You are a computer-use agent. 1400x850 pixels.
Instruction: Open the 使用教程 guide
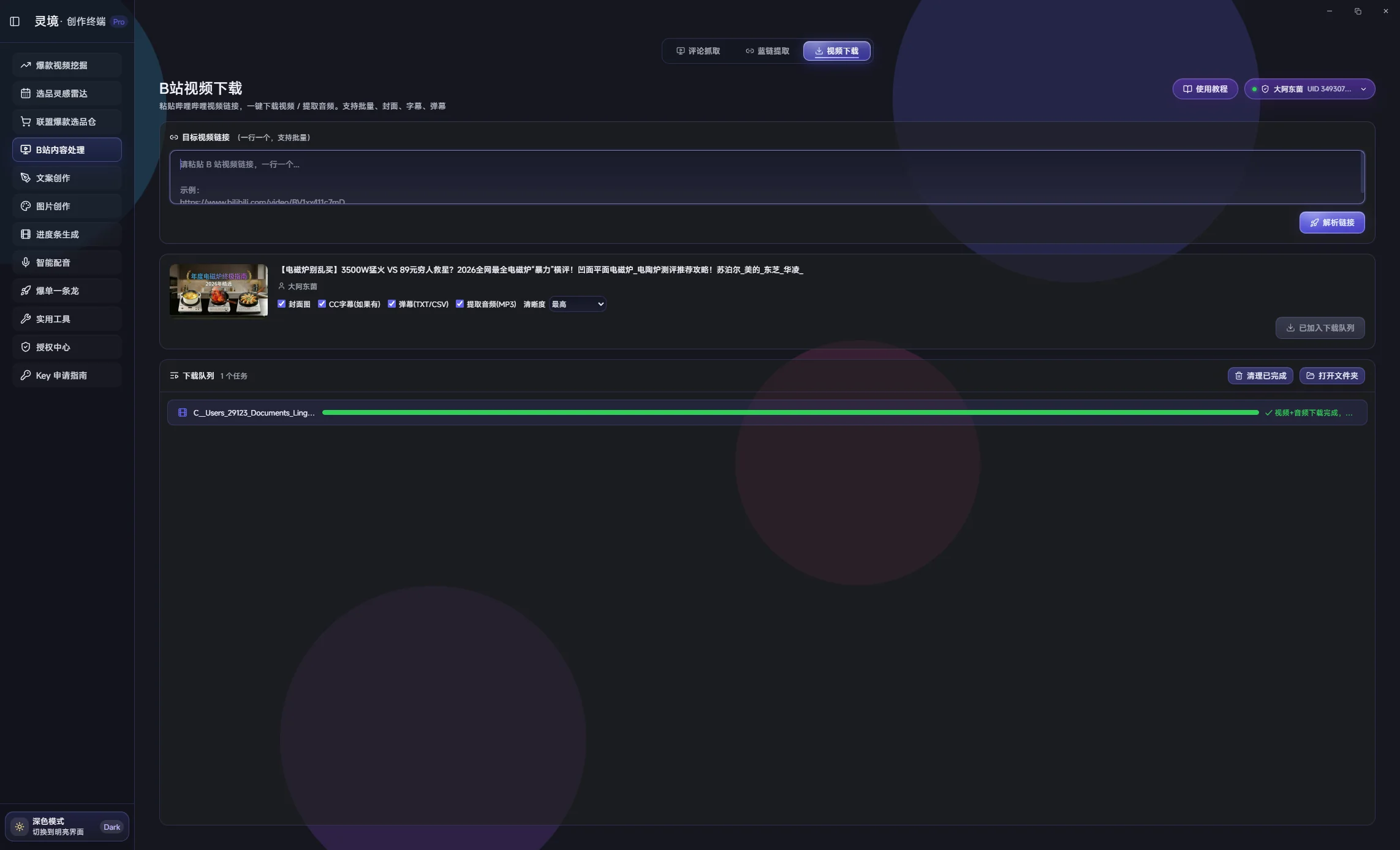1205,89
